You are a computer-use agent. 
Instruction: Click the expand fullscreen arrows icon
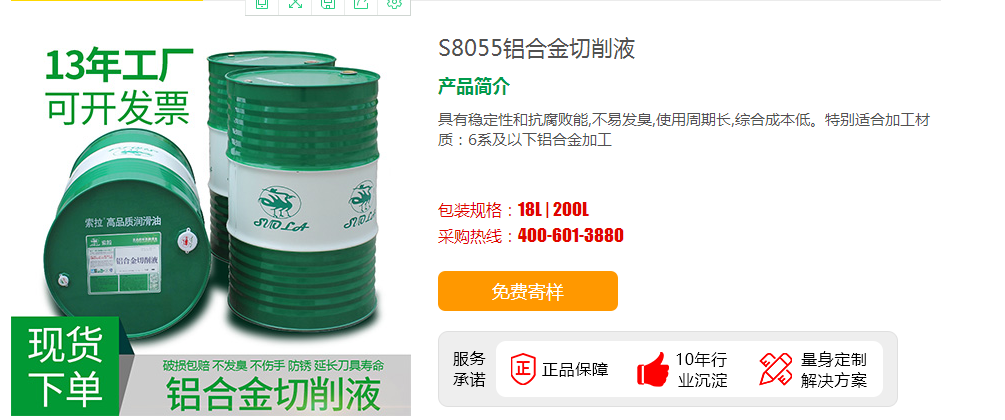coord(295,4)
